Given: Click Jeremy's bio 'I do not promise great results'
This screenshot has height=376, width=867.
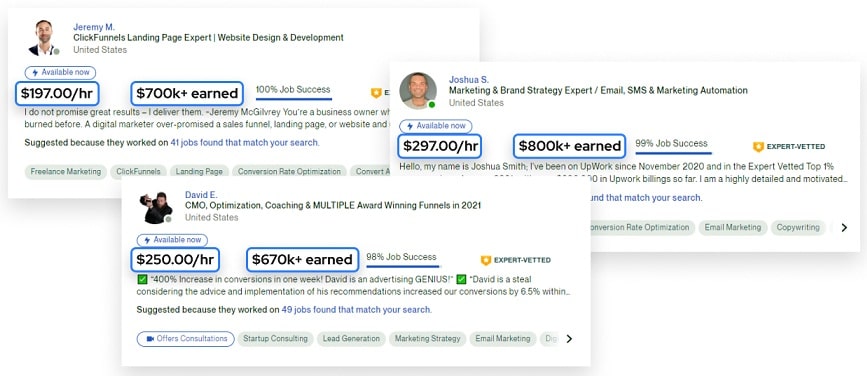Looking at the screenshot, I should (x=81, y=112).
